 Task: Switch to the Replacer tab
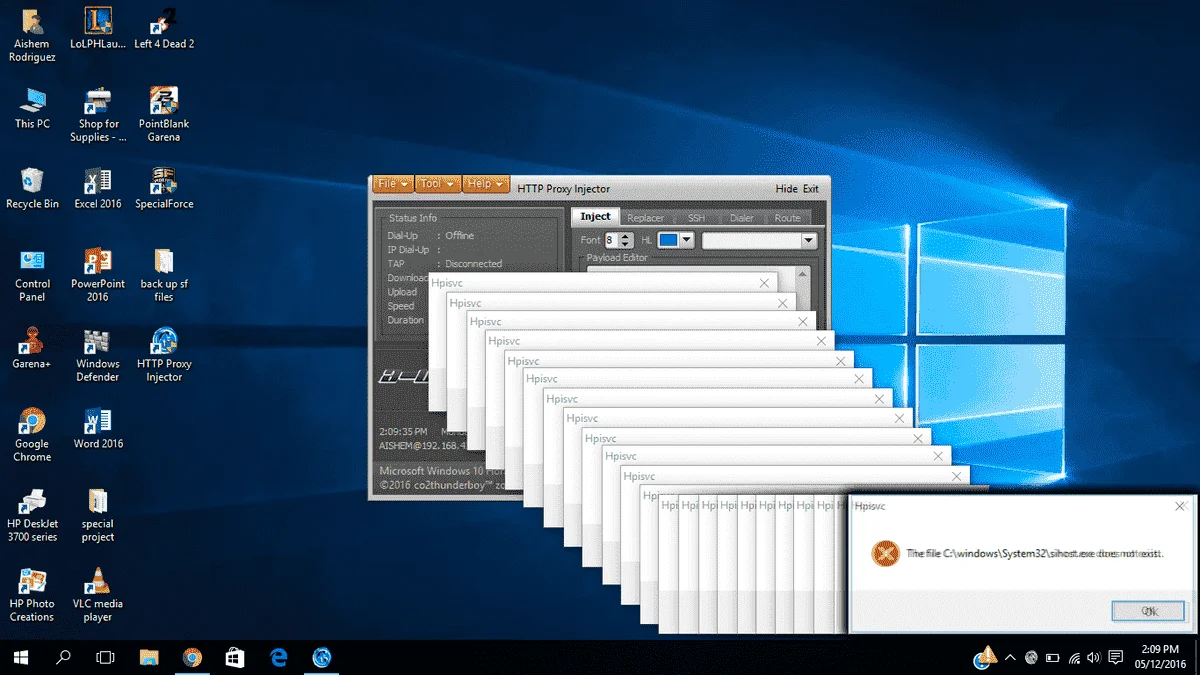tap(645, 218)
